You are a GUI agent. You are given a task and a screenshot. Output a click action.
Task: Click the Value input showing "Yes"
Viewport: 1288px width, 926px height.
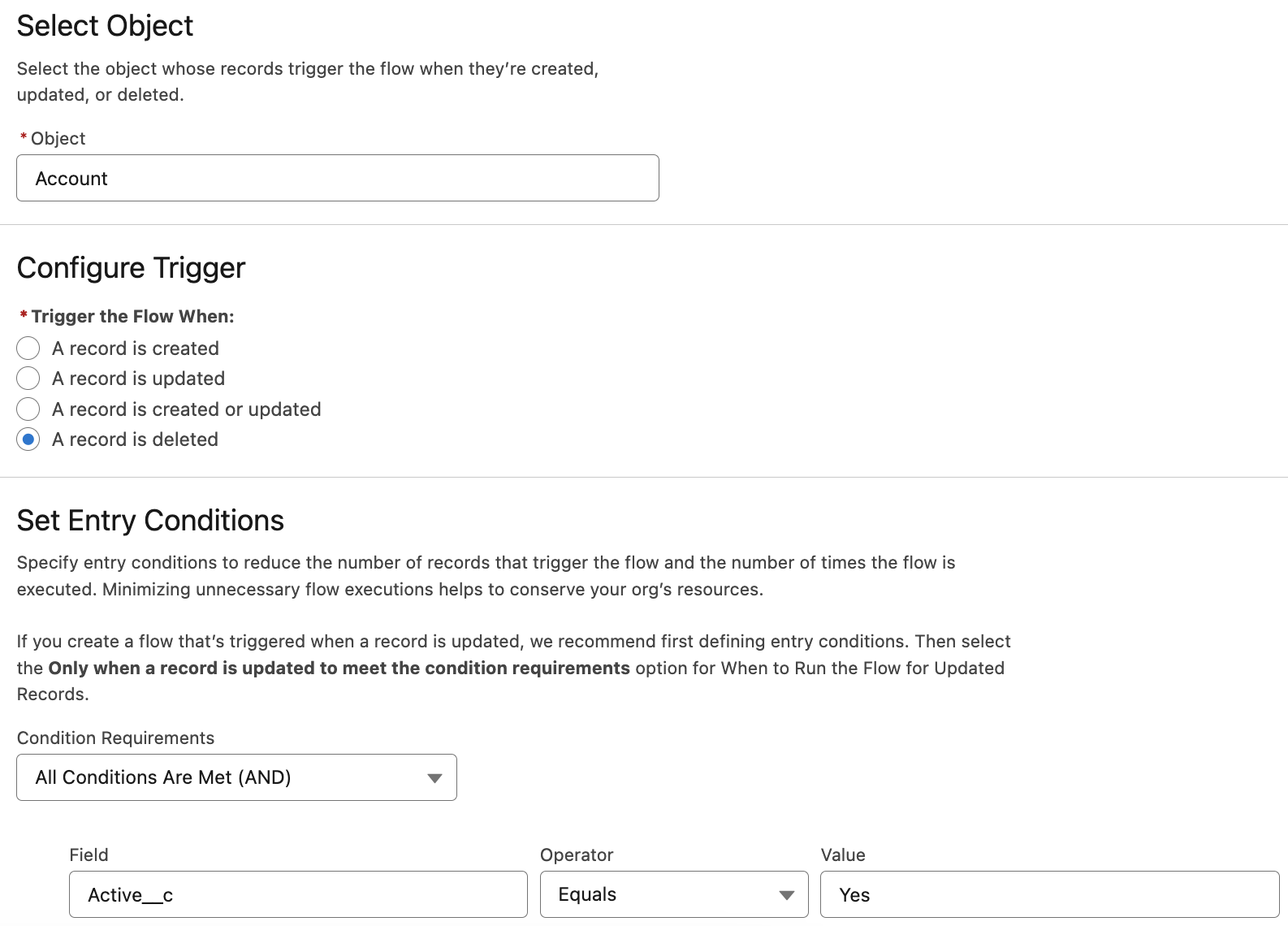pos(1048,894)
